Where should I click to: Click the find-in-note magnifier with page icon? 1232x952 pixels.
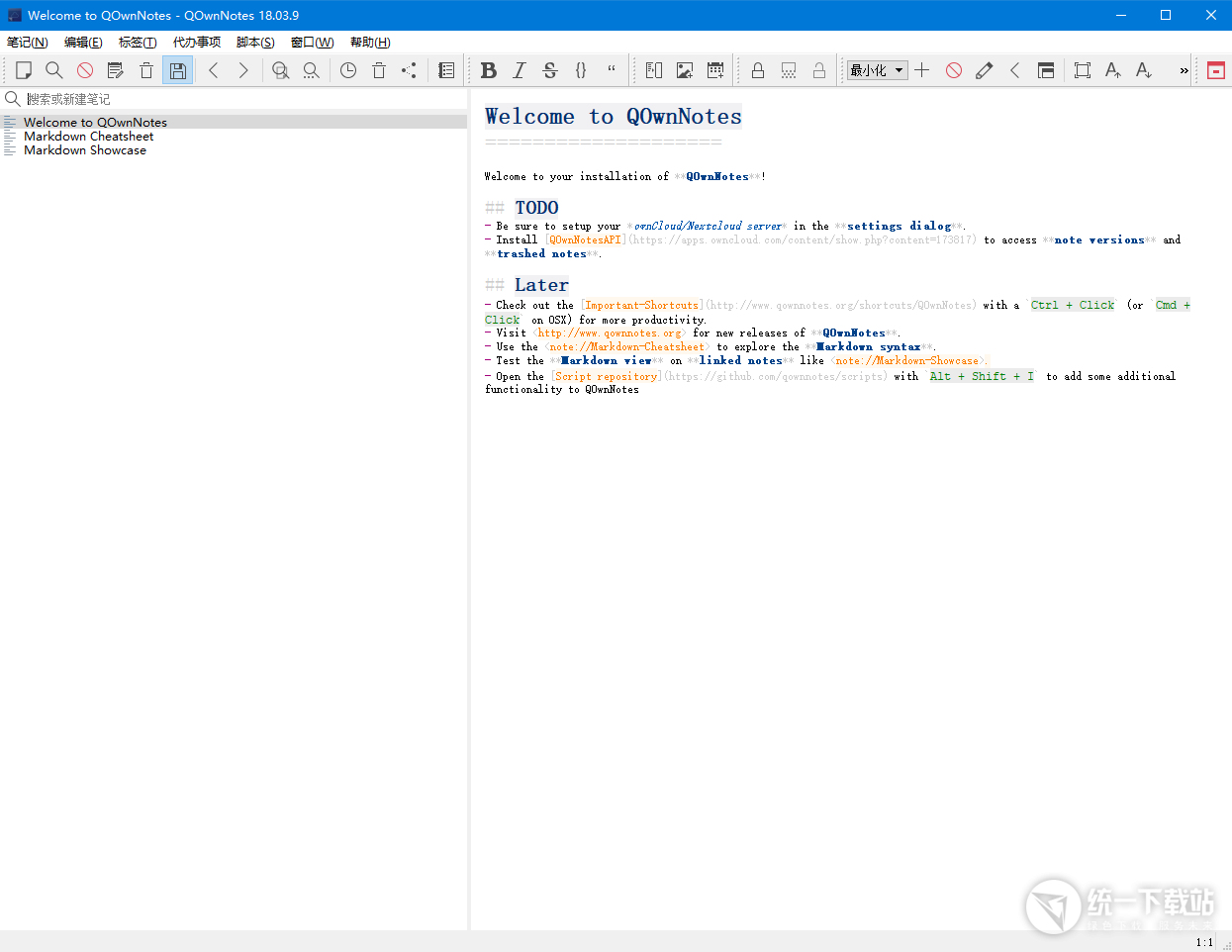281,70
